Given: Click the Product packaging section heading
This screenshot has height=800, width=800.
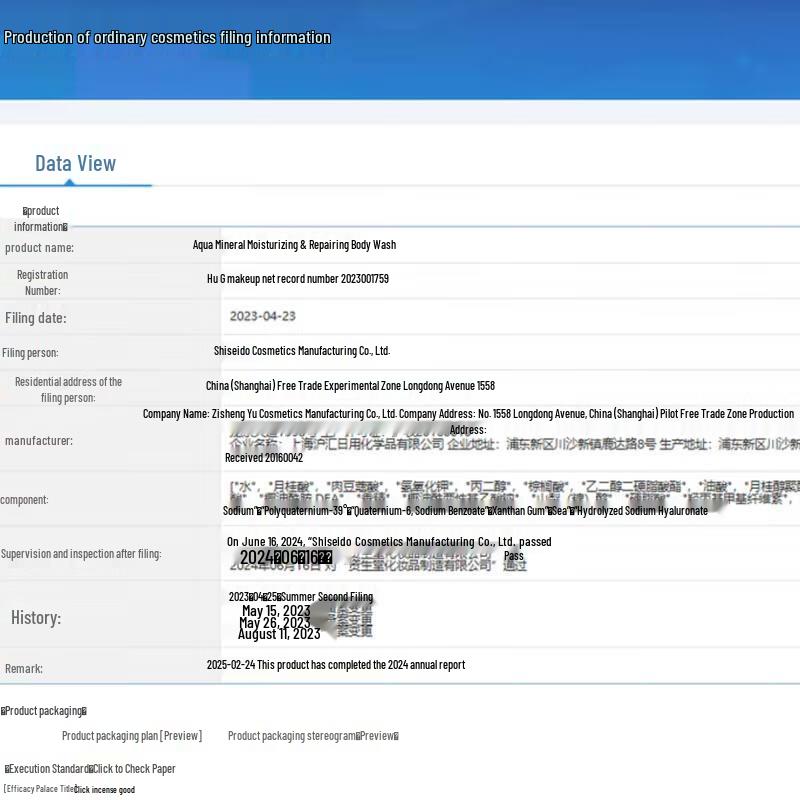Looking at the screenshot, I should click(x=44, y=711).
